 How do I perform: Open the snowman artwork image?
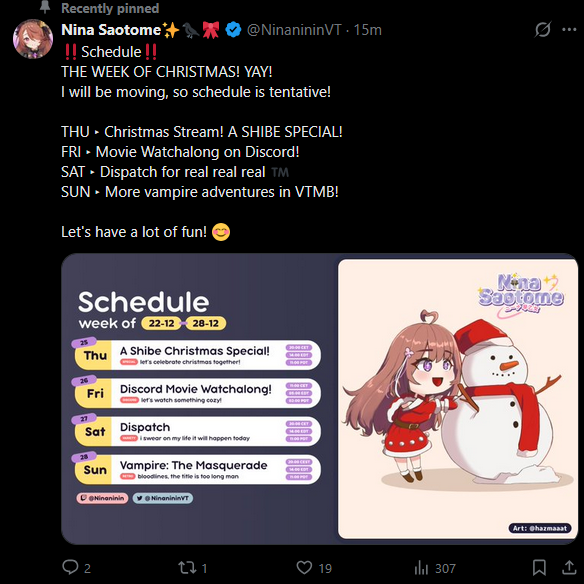458,399
